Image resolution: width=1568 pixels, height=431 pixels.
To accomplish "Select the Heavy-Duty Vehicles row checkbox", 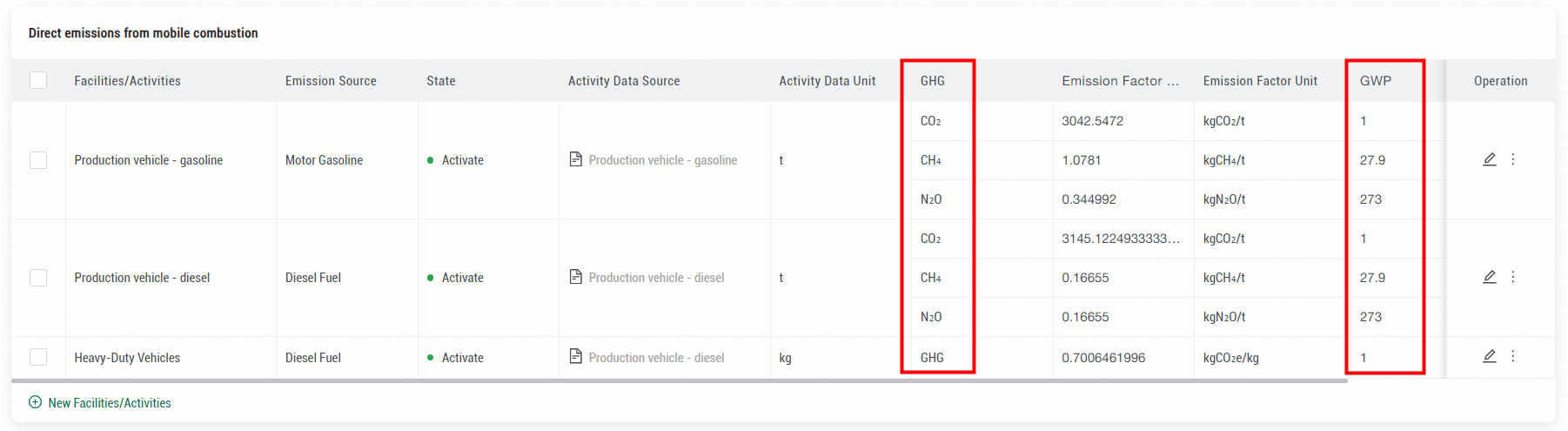I will click(x=38, y=357).
